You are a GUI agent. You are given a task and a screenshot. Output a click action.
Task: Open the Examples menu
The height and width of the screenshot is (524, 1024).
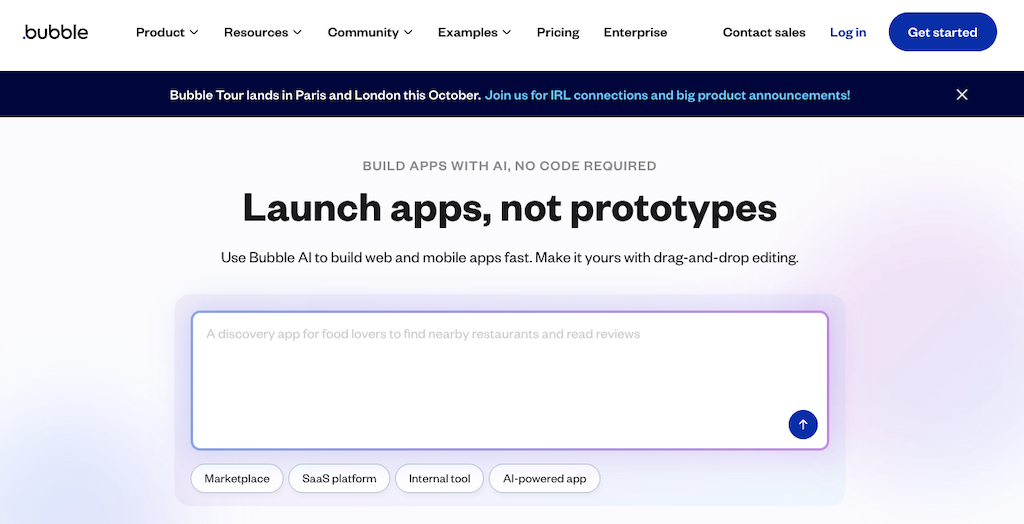[x=475, y=32]
